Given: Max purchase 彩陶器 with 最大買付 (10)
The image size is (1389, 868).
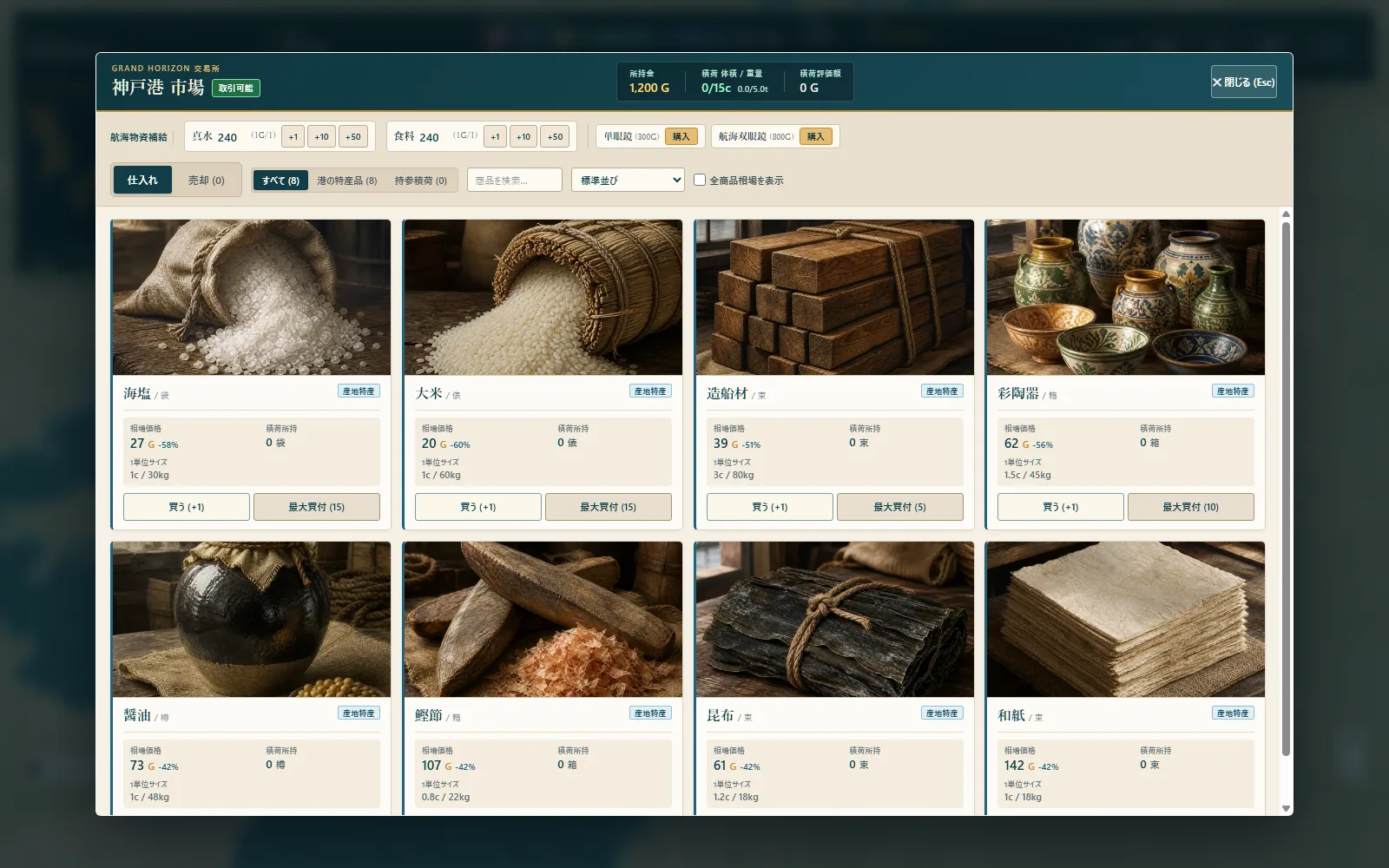Looking at the screenshot, I should [x=1191, y=507].
